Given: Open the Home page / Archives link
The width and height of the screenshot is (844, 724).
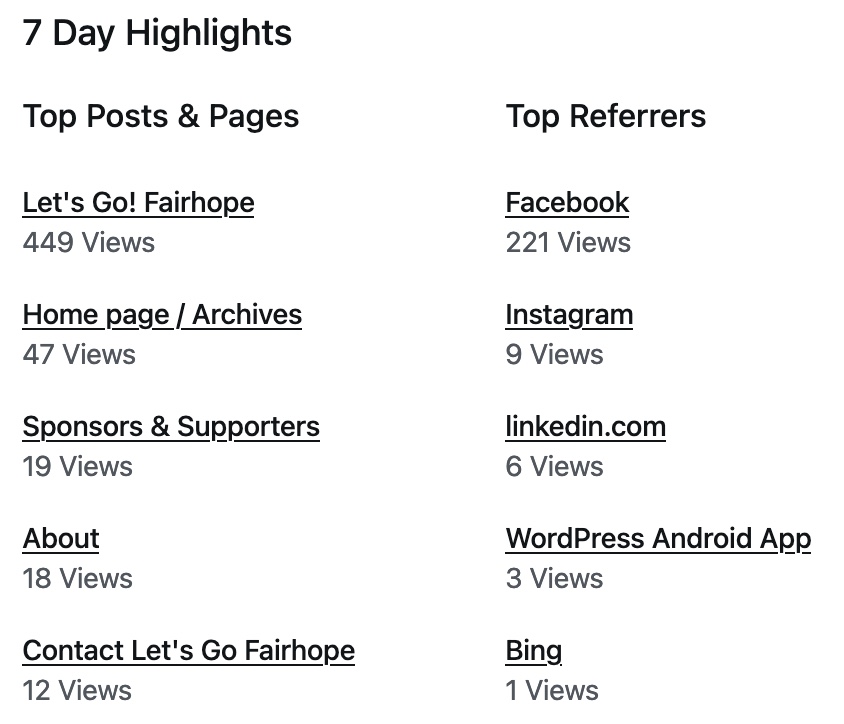Looking at the screenshot, I should tap(162, 315).
